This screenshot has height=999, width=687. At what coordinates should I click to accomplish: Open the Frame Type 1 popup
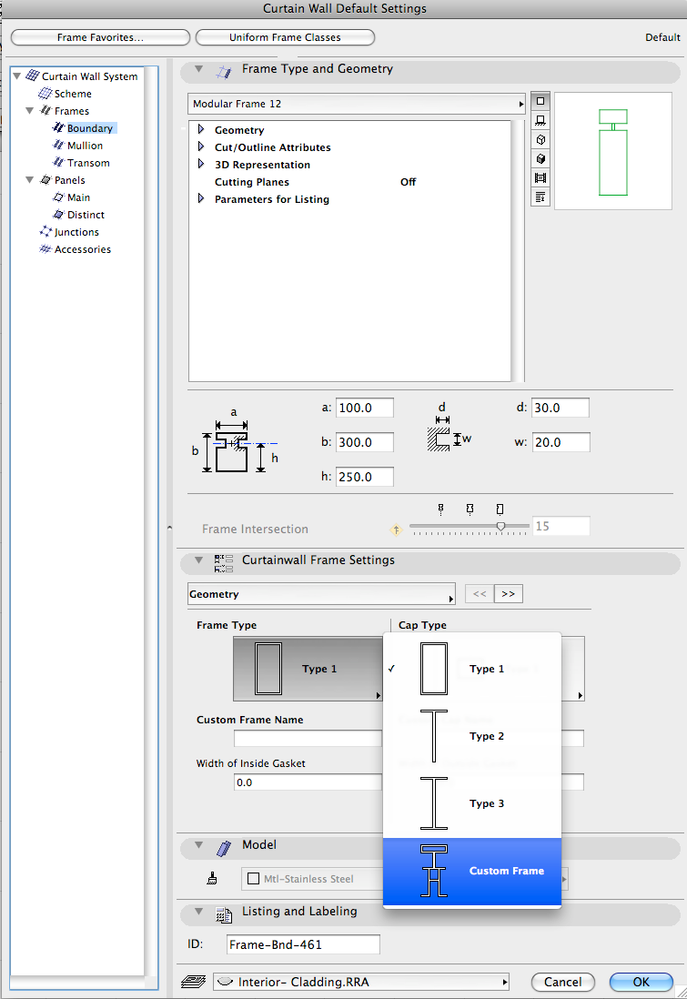[x=308, y=669]
